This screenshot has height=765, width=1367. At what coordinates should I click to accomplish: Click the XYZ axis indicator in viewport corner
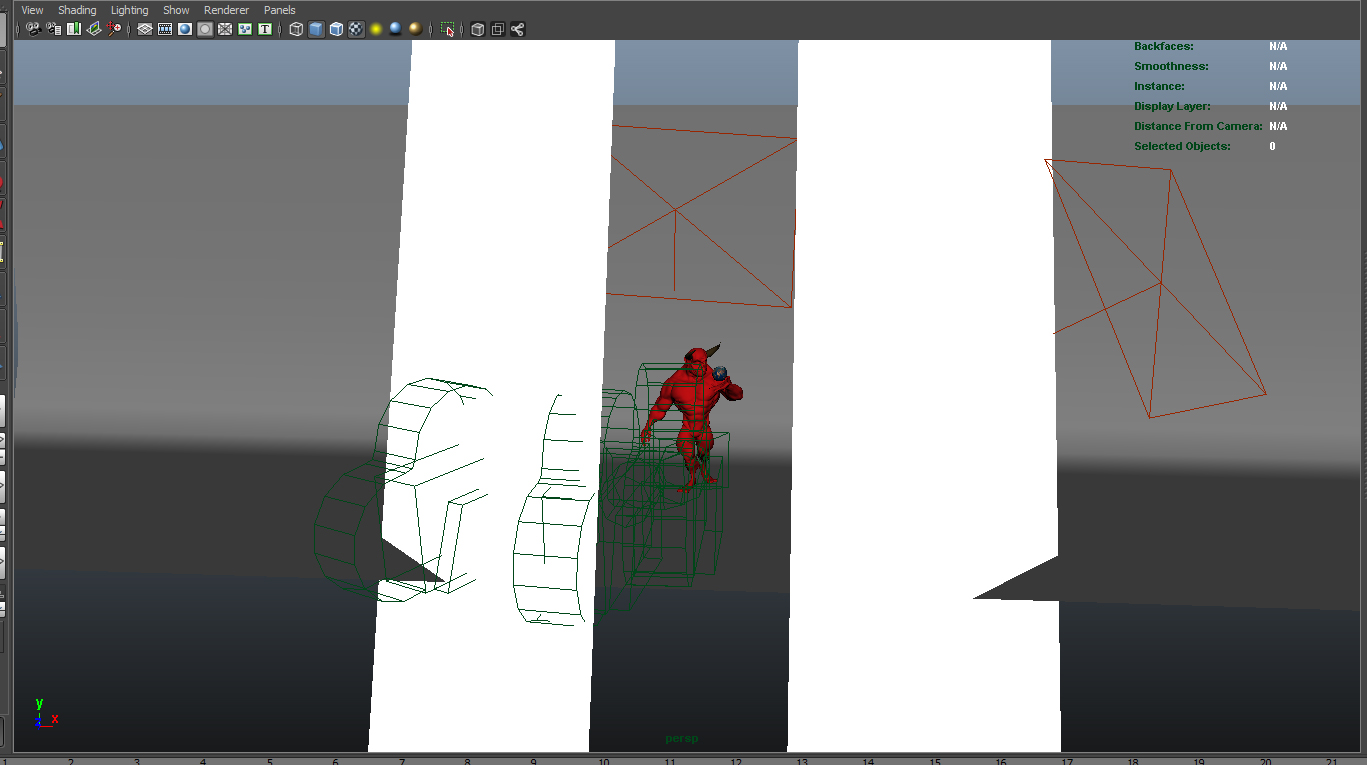(x=45, y=713)
